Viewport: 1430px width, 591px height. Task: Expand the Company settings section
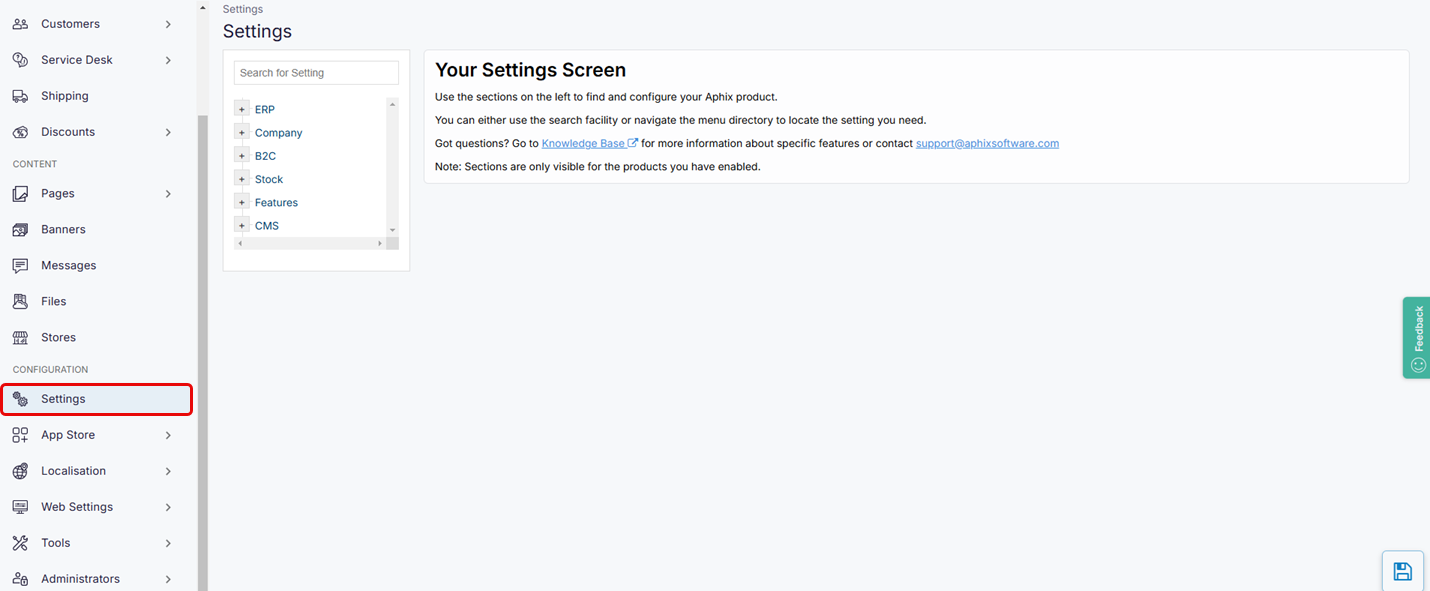pyautogui.click(x=241, y=132)
